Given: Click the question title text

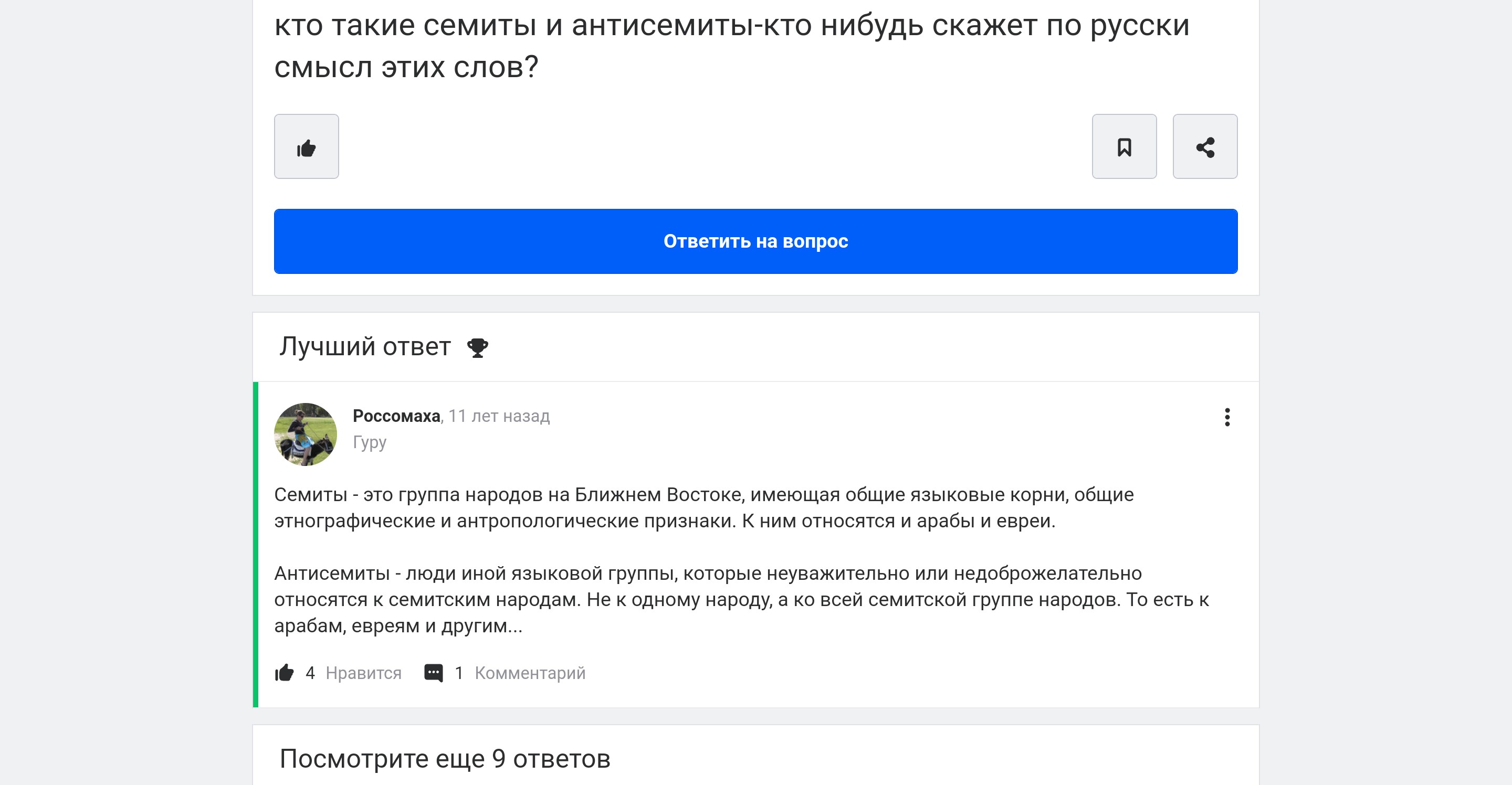Looking at the screenshot, I should (x=732, y=46).
